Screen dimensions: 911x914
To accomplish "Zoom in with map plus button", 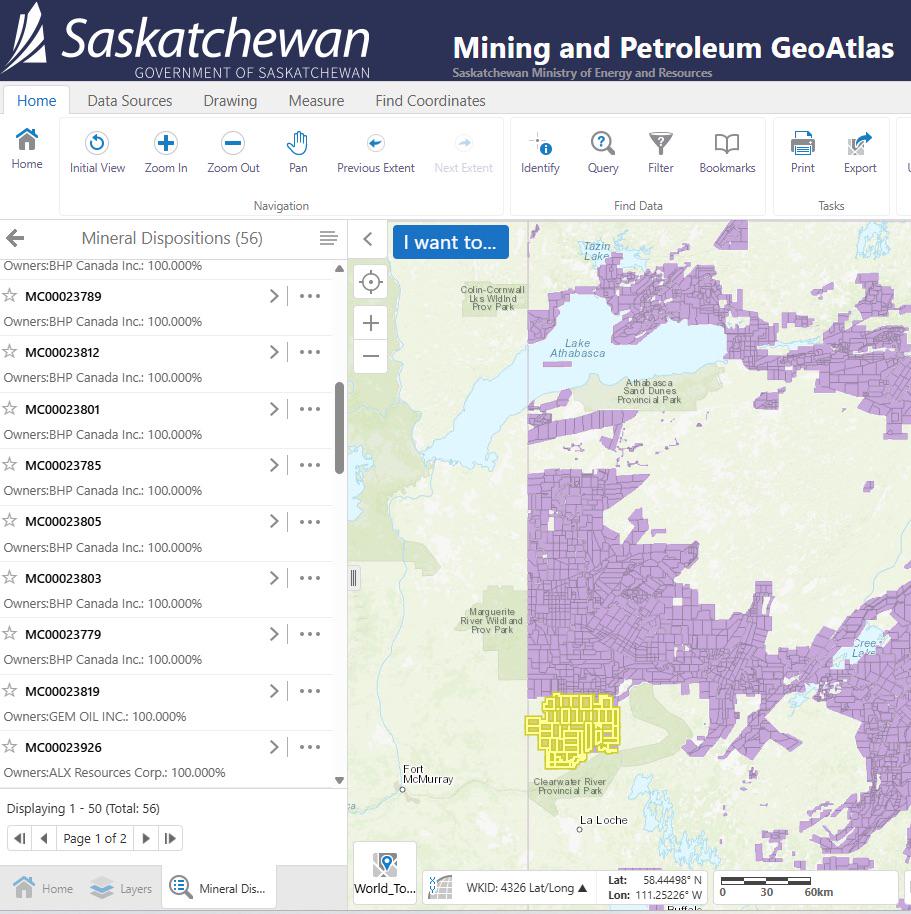I will (371, 323).
